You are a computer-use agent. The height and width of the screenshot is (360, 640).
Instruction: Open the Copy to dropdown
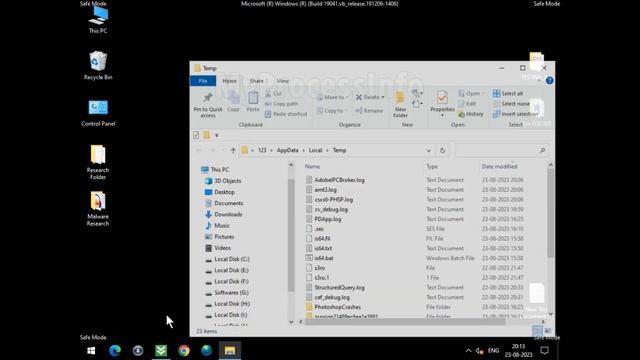coord(332,111)
